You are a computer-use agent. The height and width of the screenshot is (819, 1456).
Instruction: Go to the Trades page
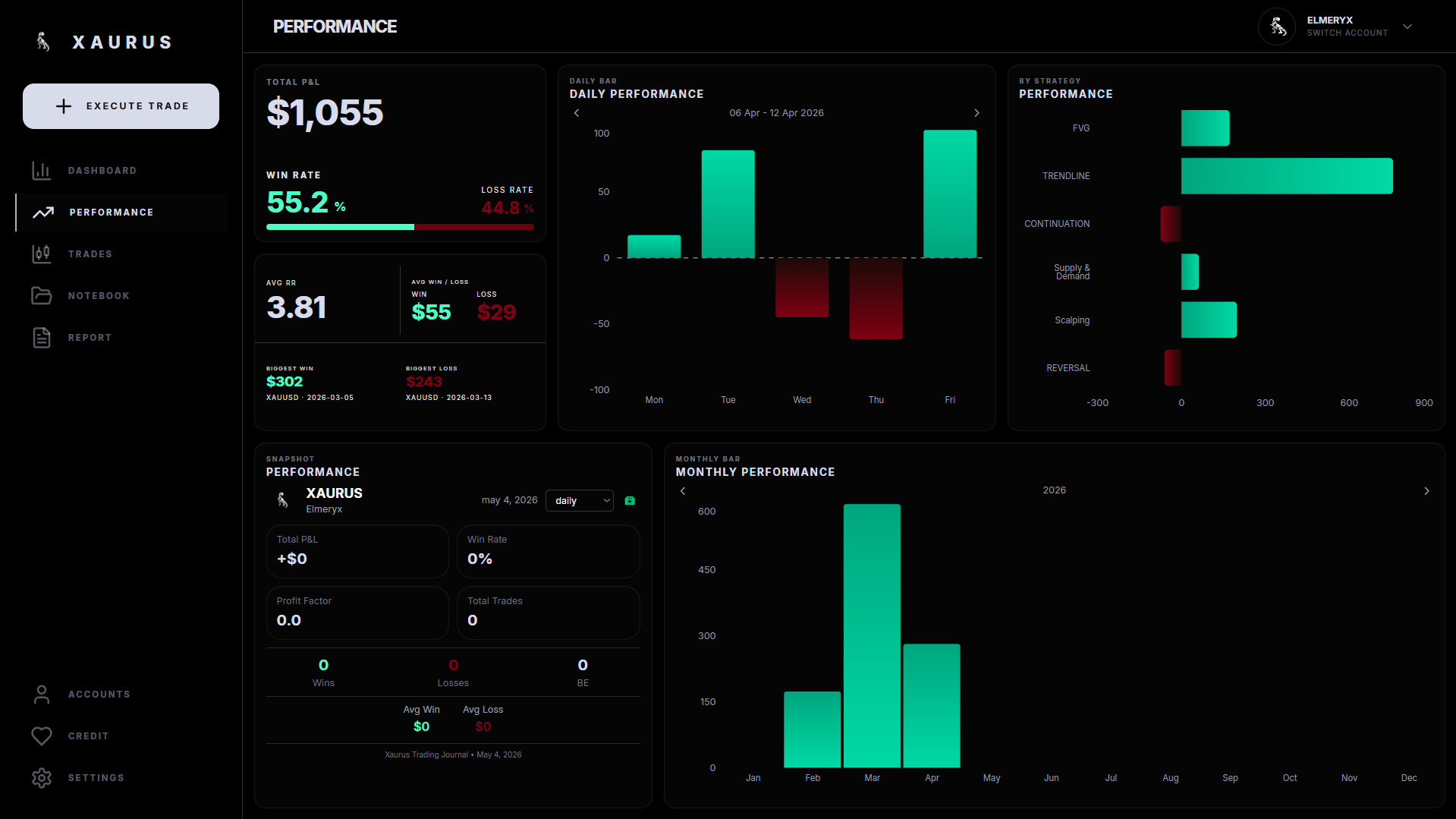point(121,254)
